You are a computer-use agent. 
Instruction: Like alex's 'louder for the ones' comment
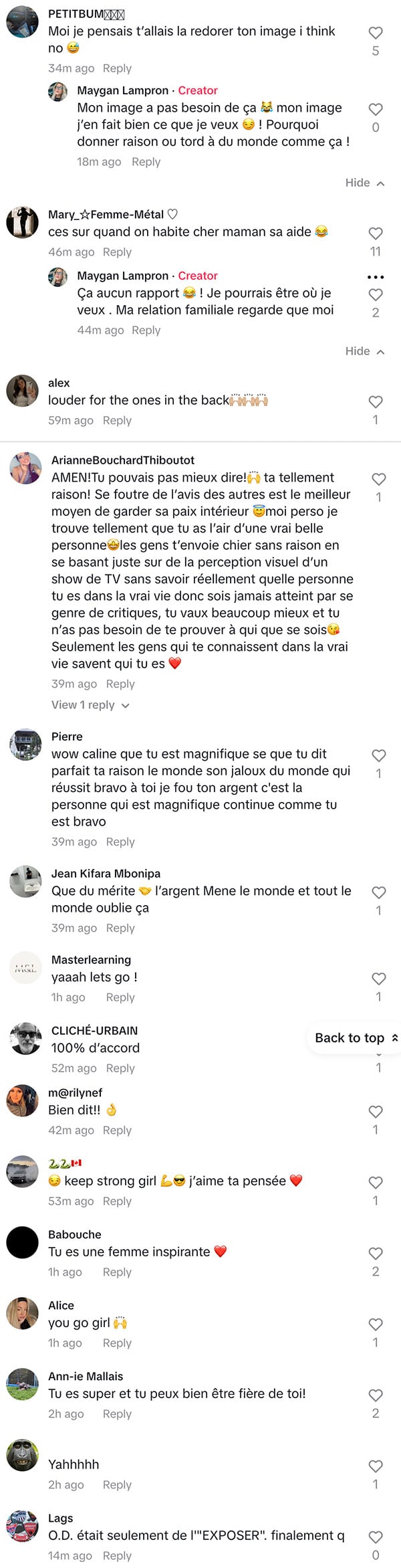coord(376,401)
